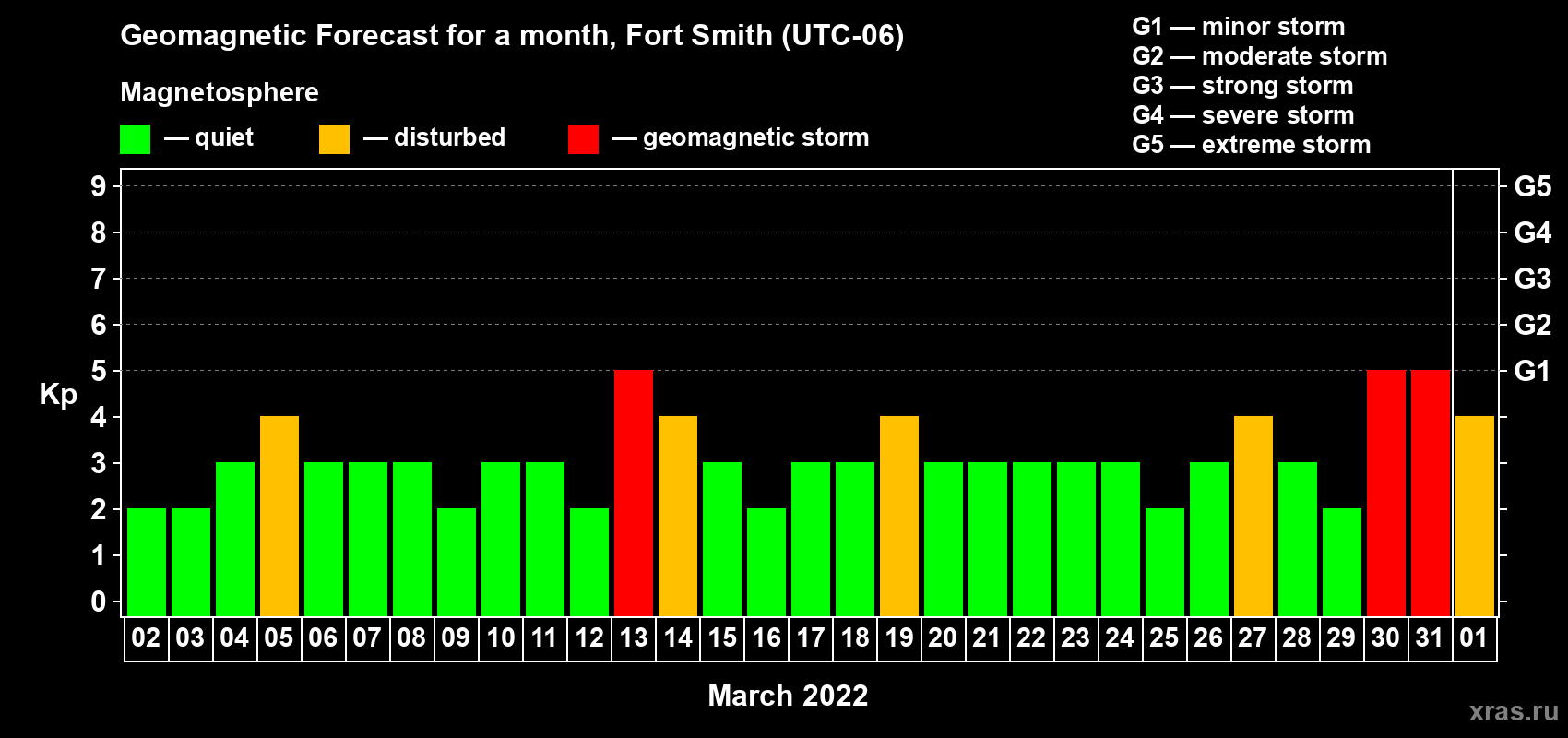Click the orange disturbed legend swatch

coord(334,139)
